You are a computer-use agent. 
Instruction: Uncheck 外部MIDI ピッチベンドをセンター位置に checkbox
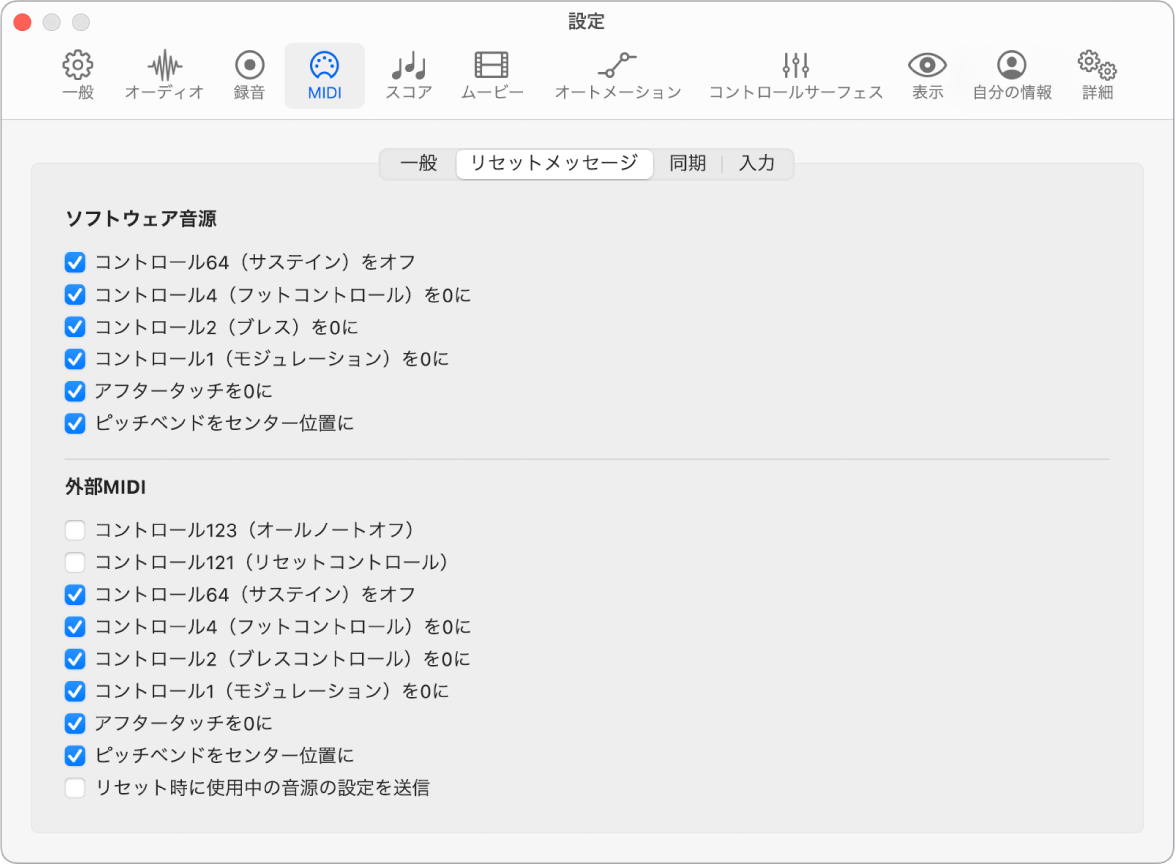75,755
